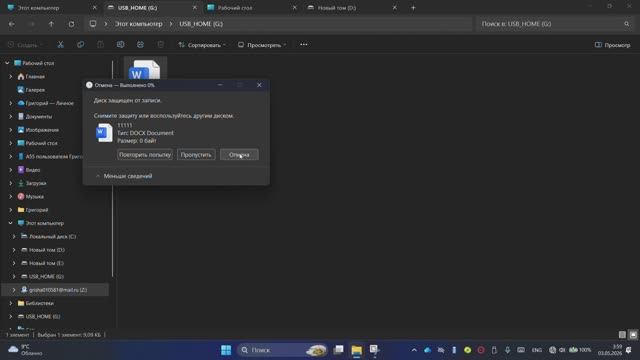
Task: Collapse the Этот компьютер tree node
Action: coord(11,223)
